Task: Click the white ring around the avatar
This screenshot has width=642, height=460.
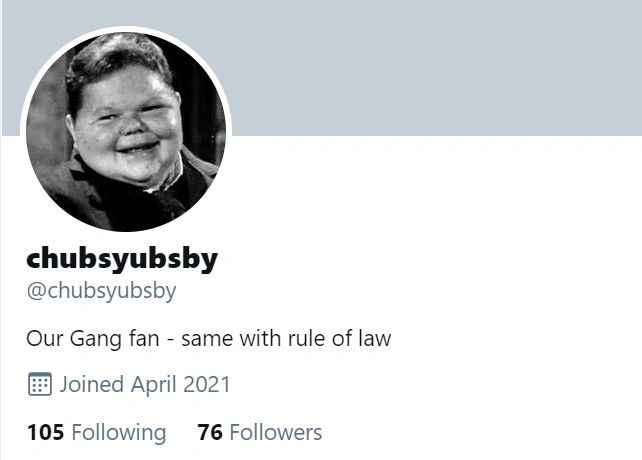Action: tap(126, 29)
